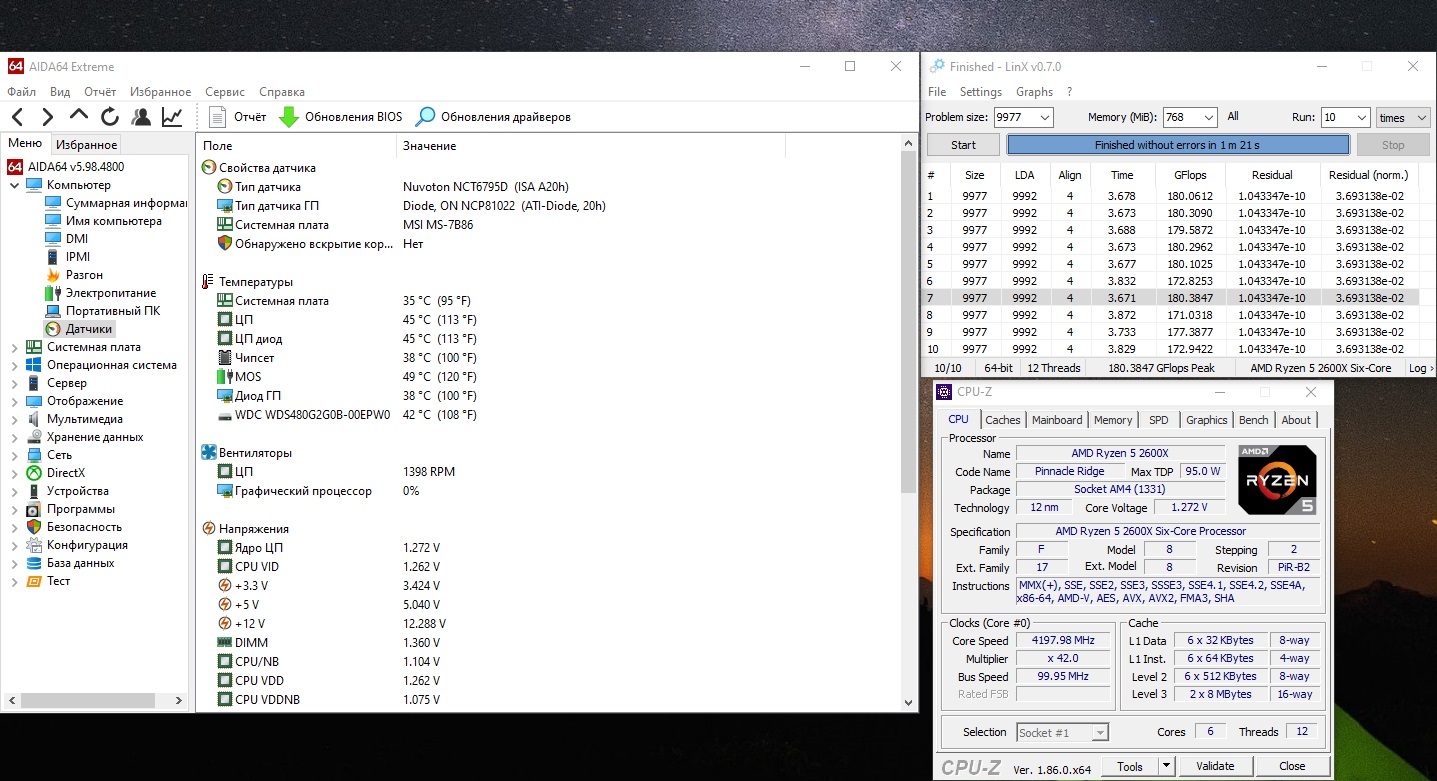Click the Tools button in CPU-Z
The height and width of the screenshot is (781, 1437).
(1130, 767)
